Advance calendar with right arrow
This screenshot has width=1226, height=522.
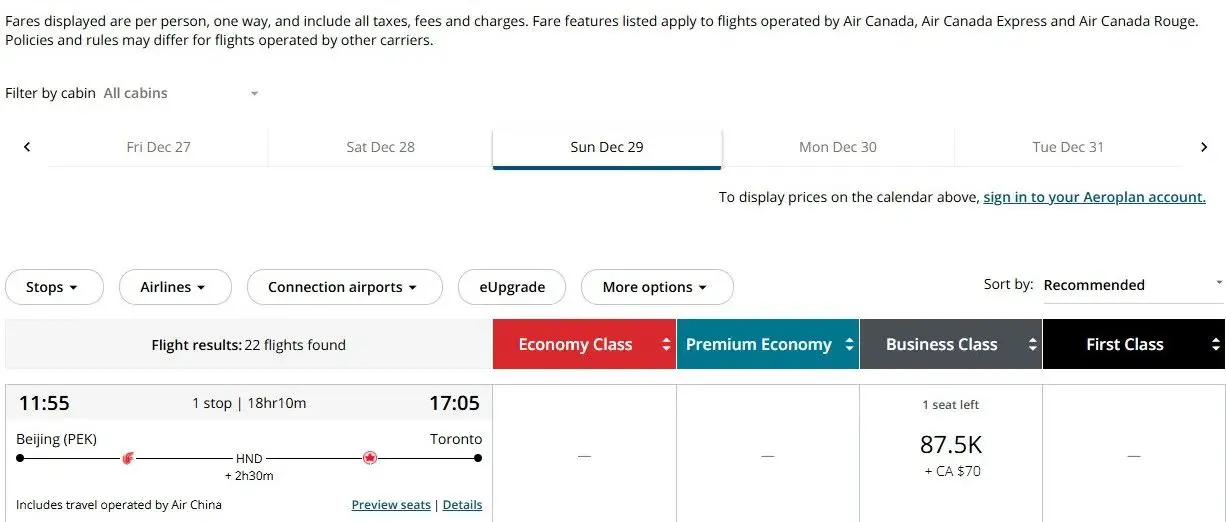coord(1204,147)
